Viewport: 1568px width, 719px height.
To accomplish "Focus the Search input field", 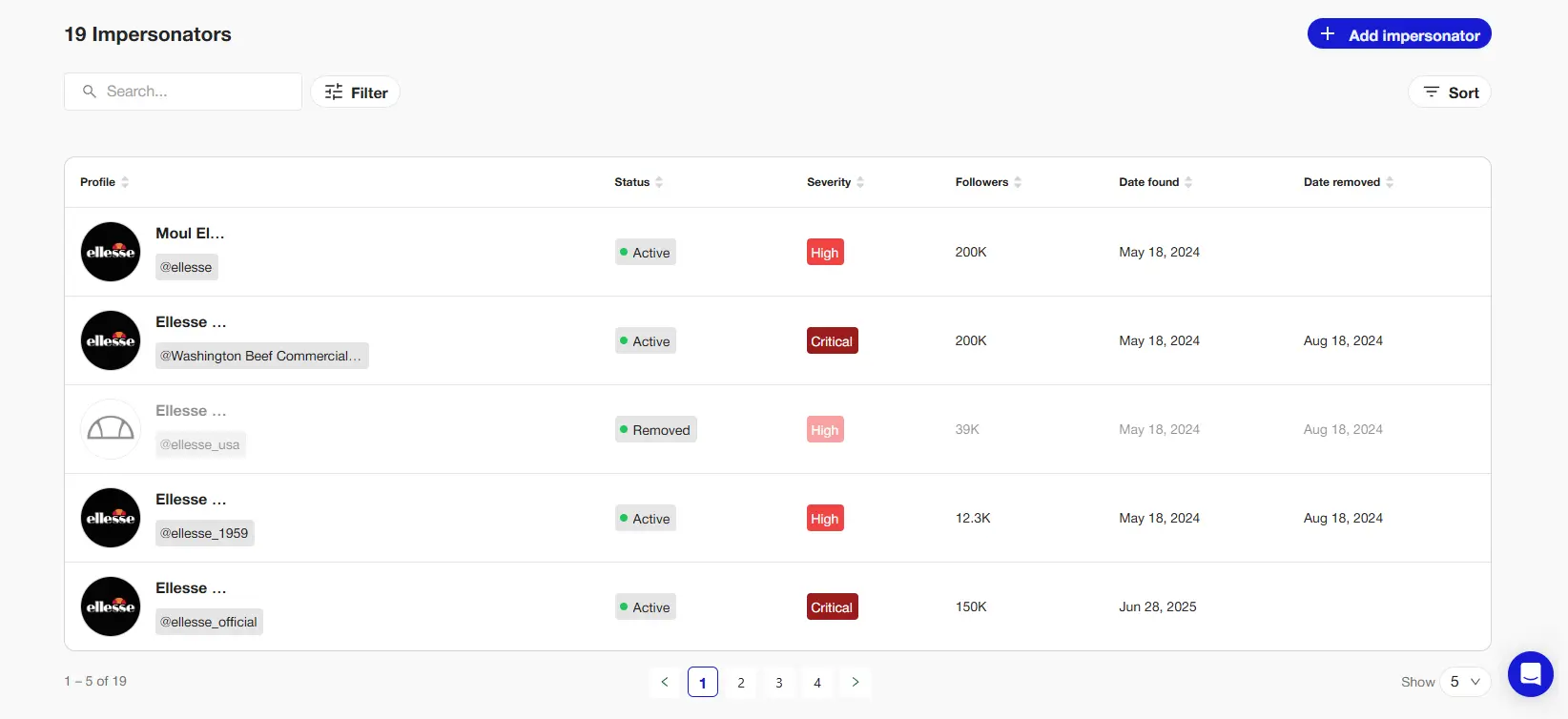I will click(183, 92).
